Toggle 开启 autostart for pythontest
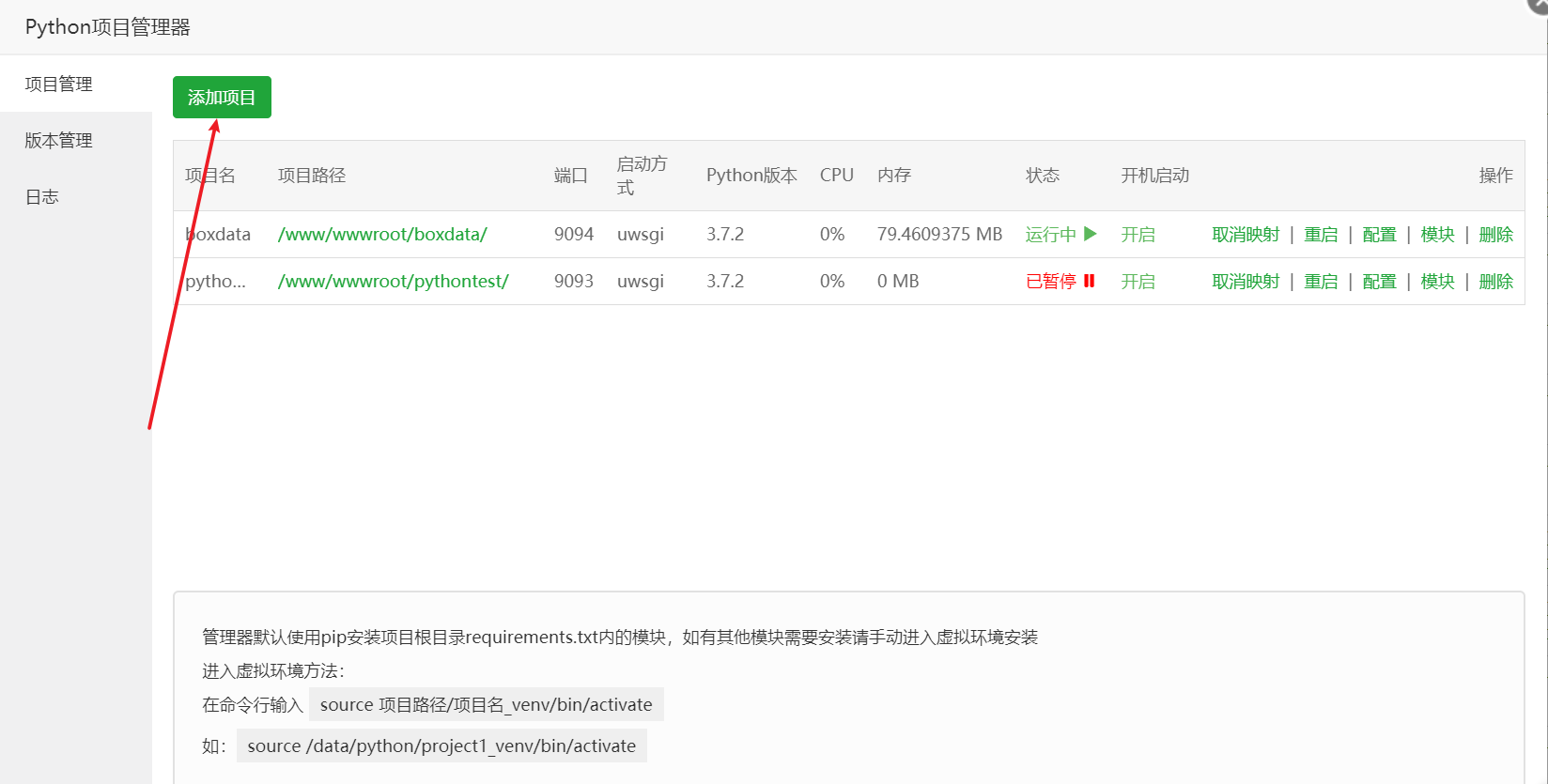1548x784 pixels. (1138, 282)
